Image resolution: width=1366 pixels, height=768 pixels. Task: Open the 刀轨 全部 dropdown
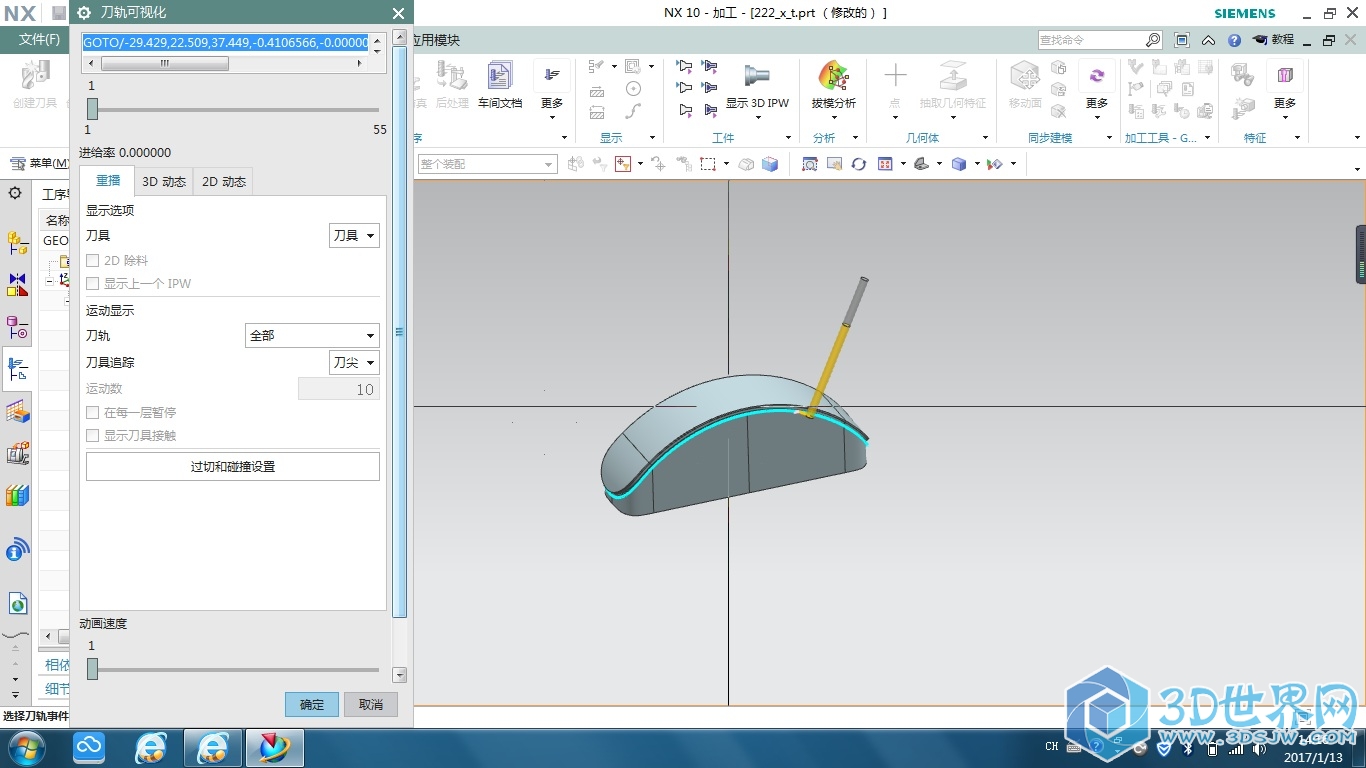[312, 336]
